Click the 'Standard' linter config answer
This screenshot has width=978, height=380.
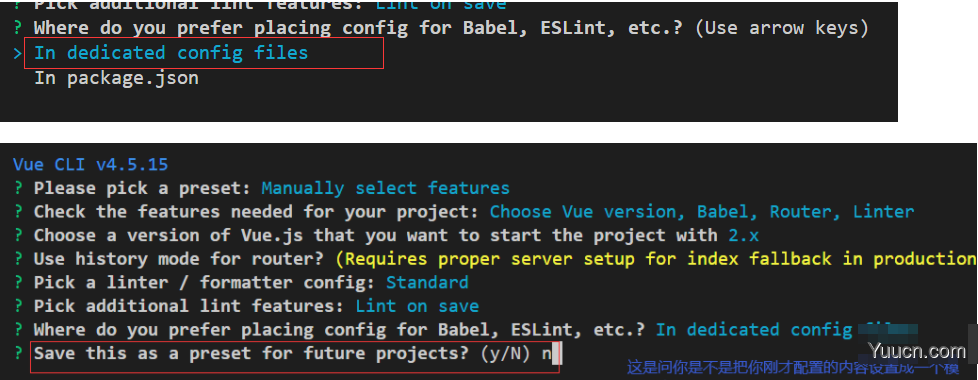point(427,282)
